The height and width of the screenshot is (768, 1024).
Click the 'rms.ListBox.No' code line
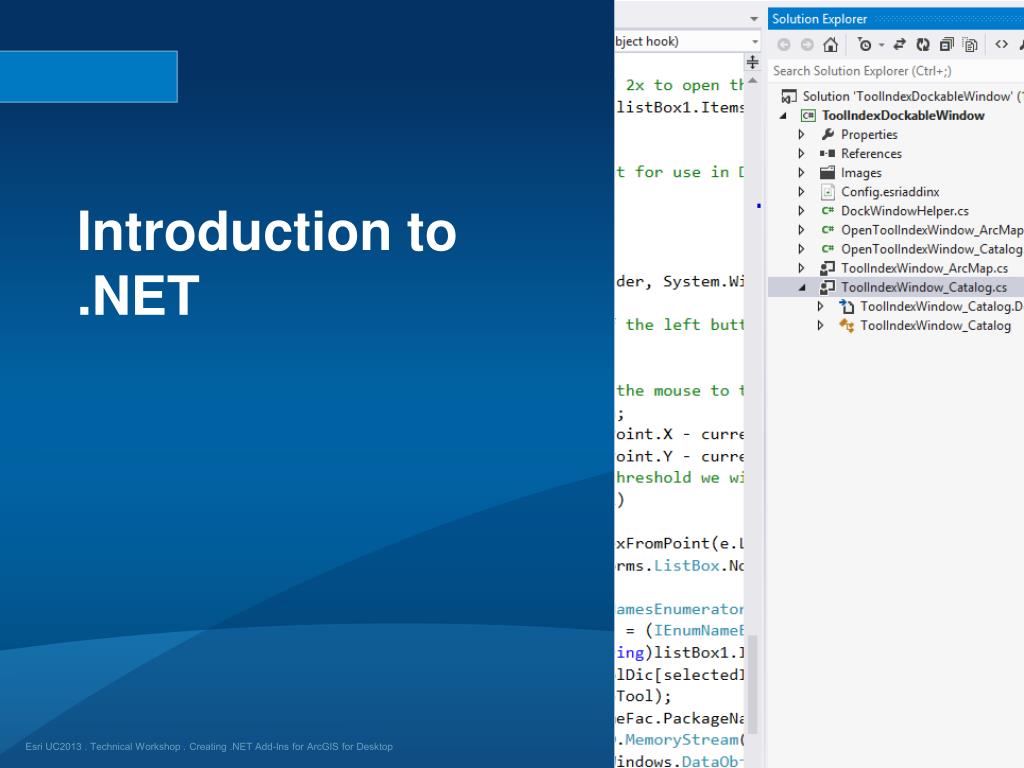click(x=679, y=566)
